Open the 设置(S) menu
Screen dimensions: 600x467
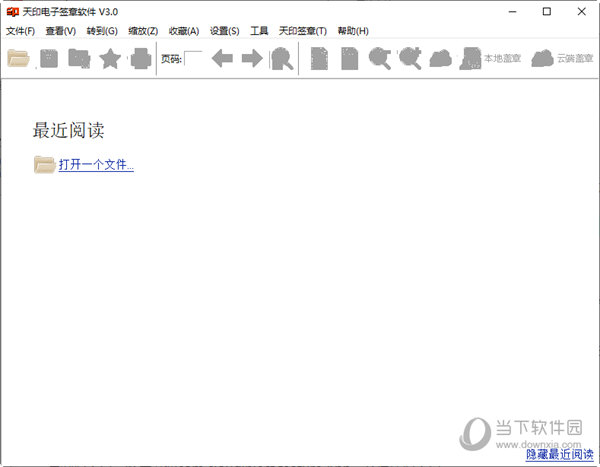click(x=224, y=31)
